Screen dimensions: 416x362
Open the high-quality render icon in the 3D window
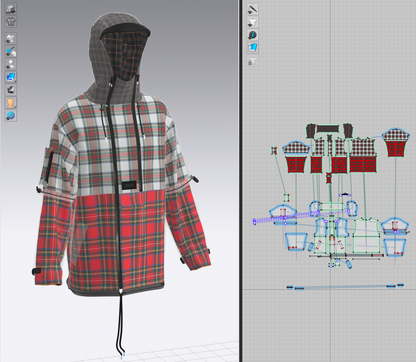[11, 9]
